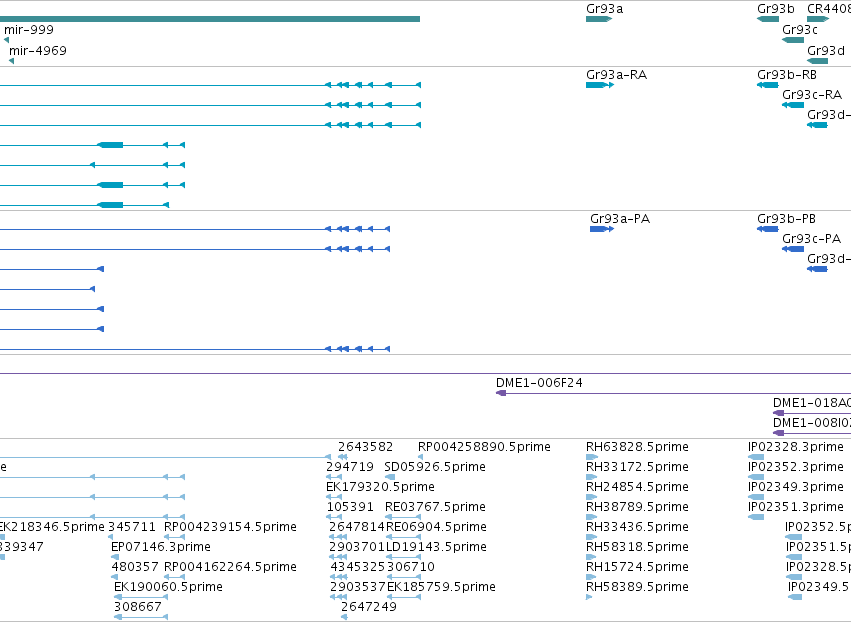Image resolution: width=851 pixels, height=622 pixels.
Task: Select the IP02351.3prime label
Action: (796, 507)
